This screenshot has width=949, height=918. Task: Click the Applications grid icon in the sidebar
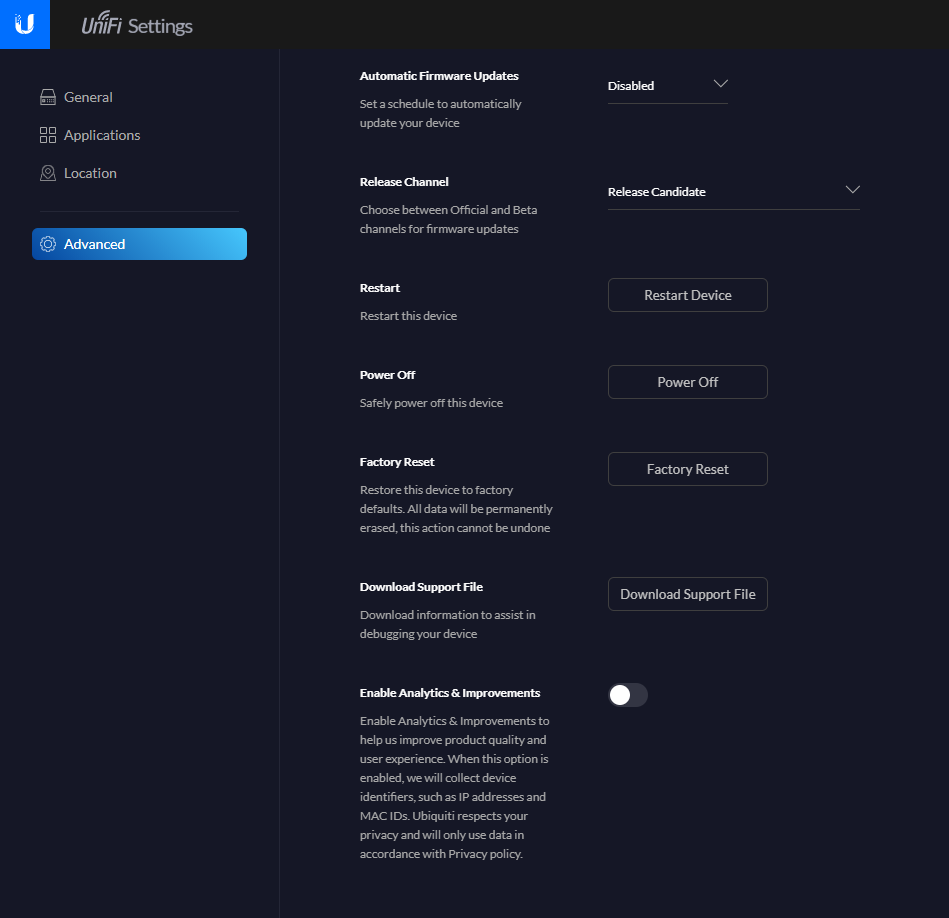click(48, 135)
